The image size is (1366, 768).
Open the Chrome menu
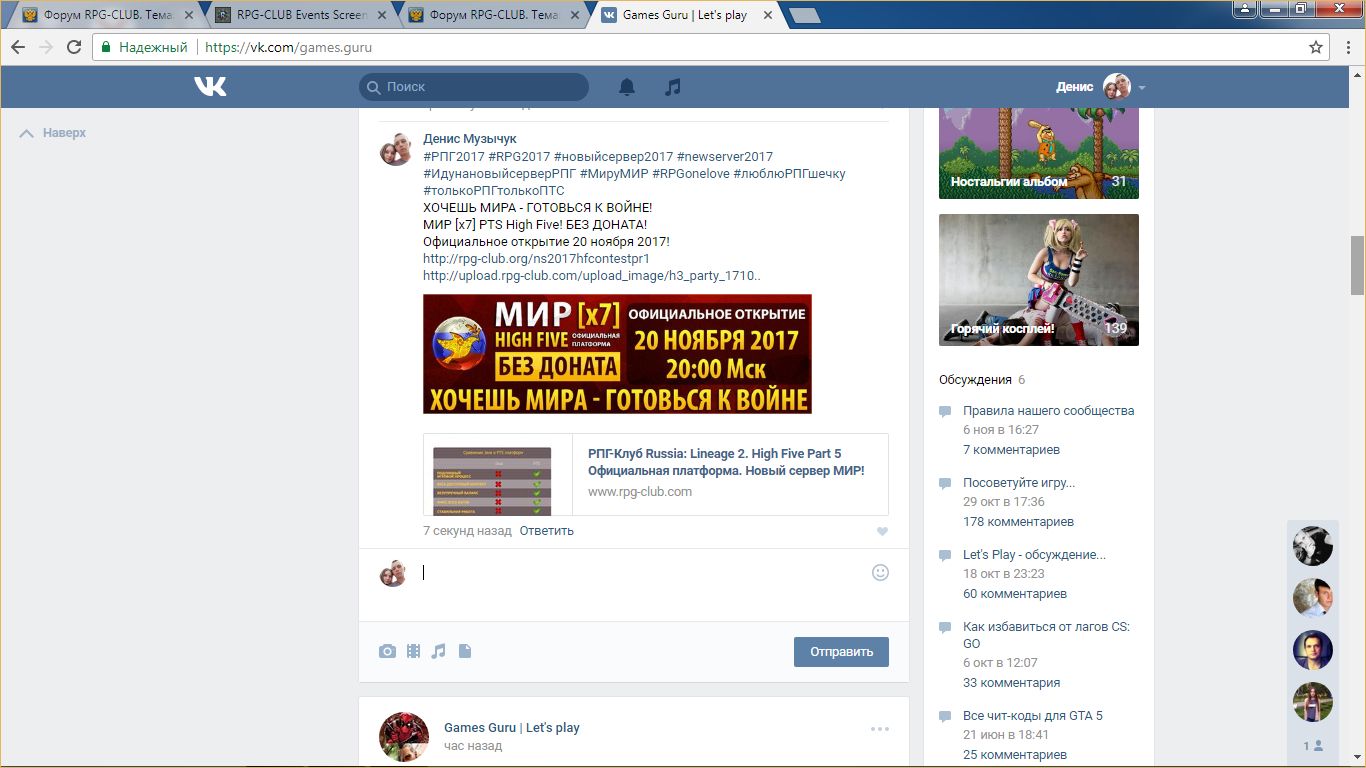pos(1348,47)
